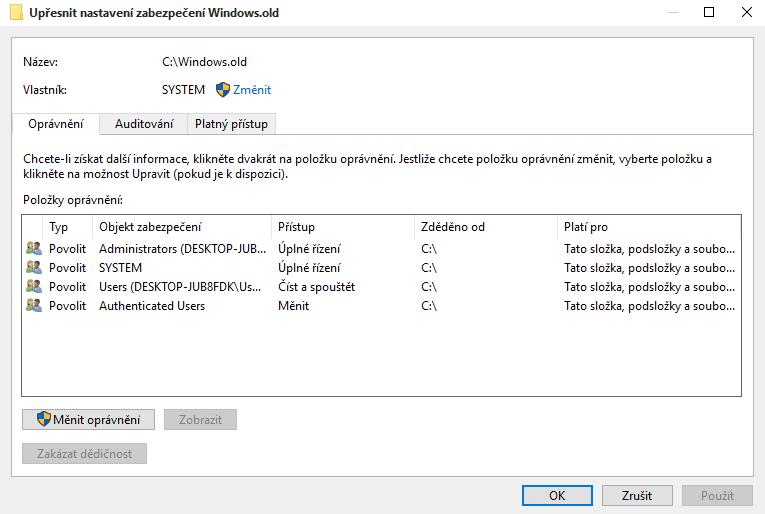Switch to the Auditování tab
Image resolution: width=765 pixels, height=514 pixels.
144,124
